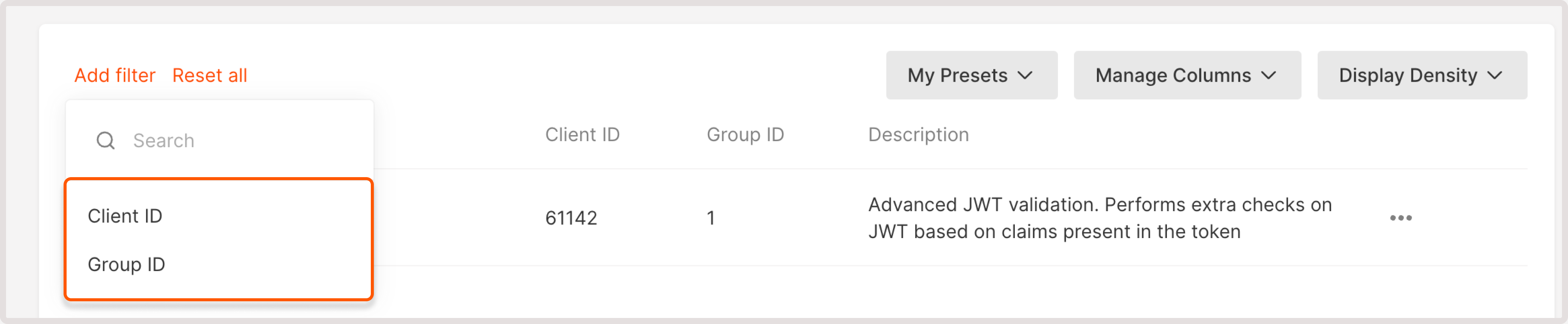Click the search magnifier icon
Screen dimensions: 1568x324
tap(105, 141)
